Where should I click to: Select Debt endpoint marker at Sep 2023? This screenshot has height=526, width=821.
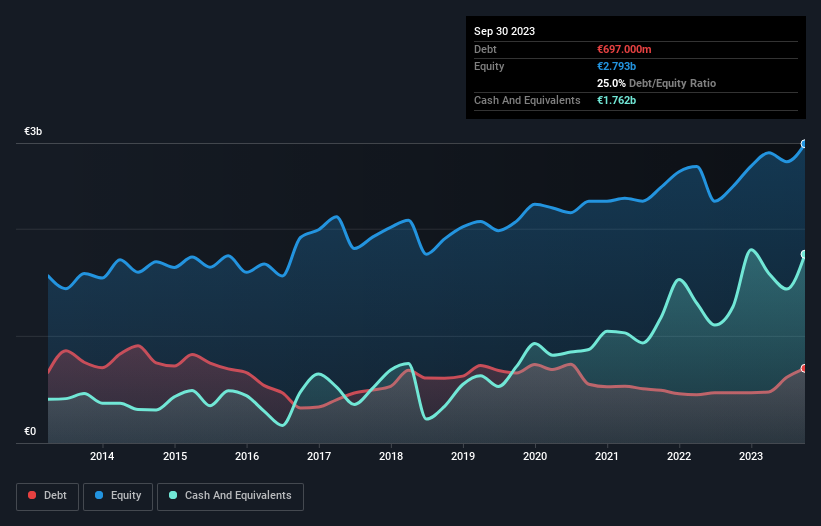[804, 368]
